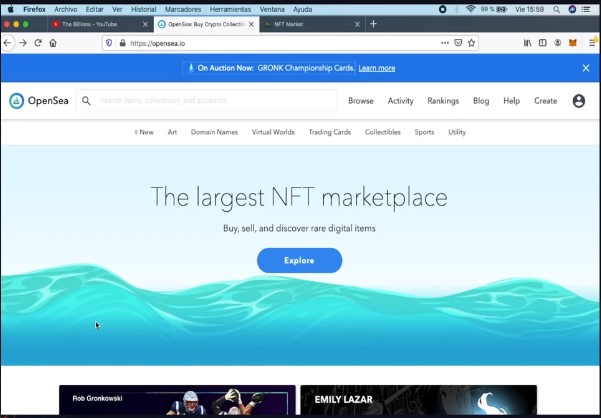
Task: Open page actions three-dot menu in URL bar
Action: point(445,43)
